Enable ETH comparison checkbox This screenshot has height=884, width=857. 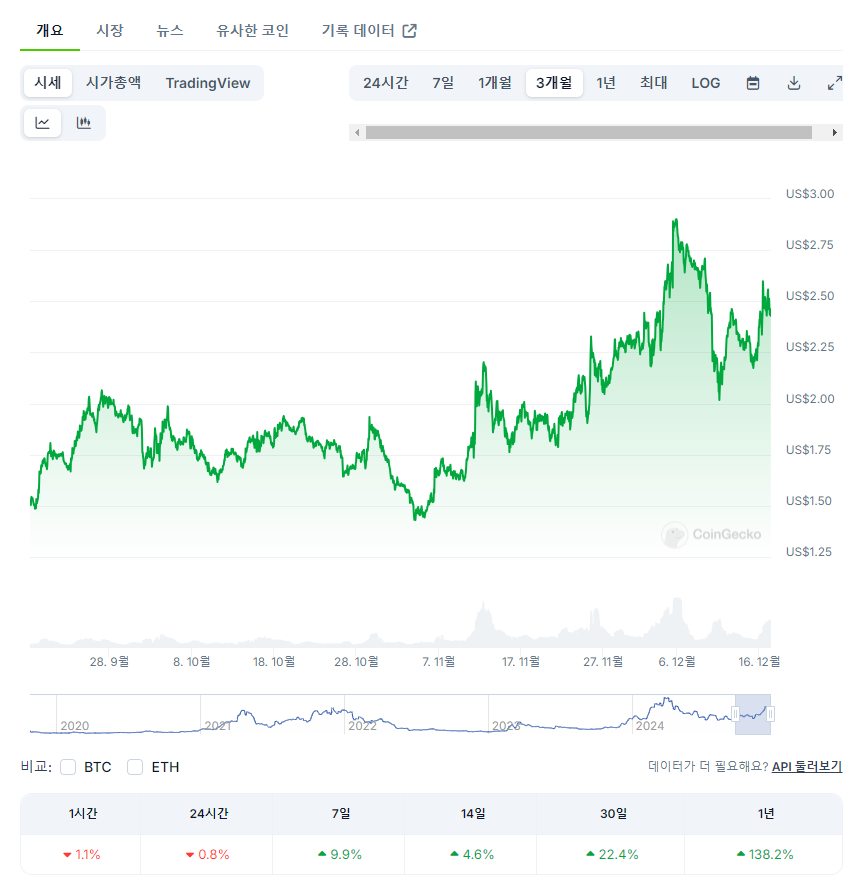[135, 767]
